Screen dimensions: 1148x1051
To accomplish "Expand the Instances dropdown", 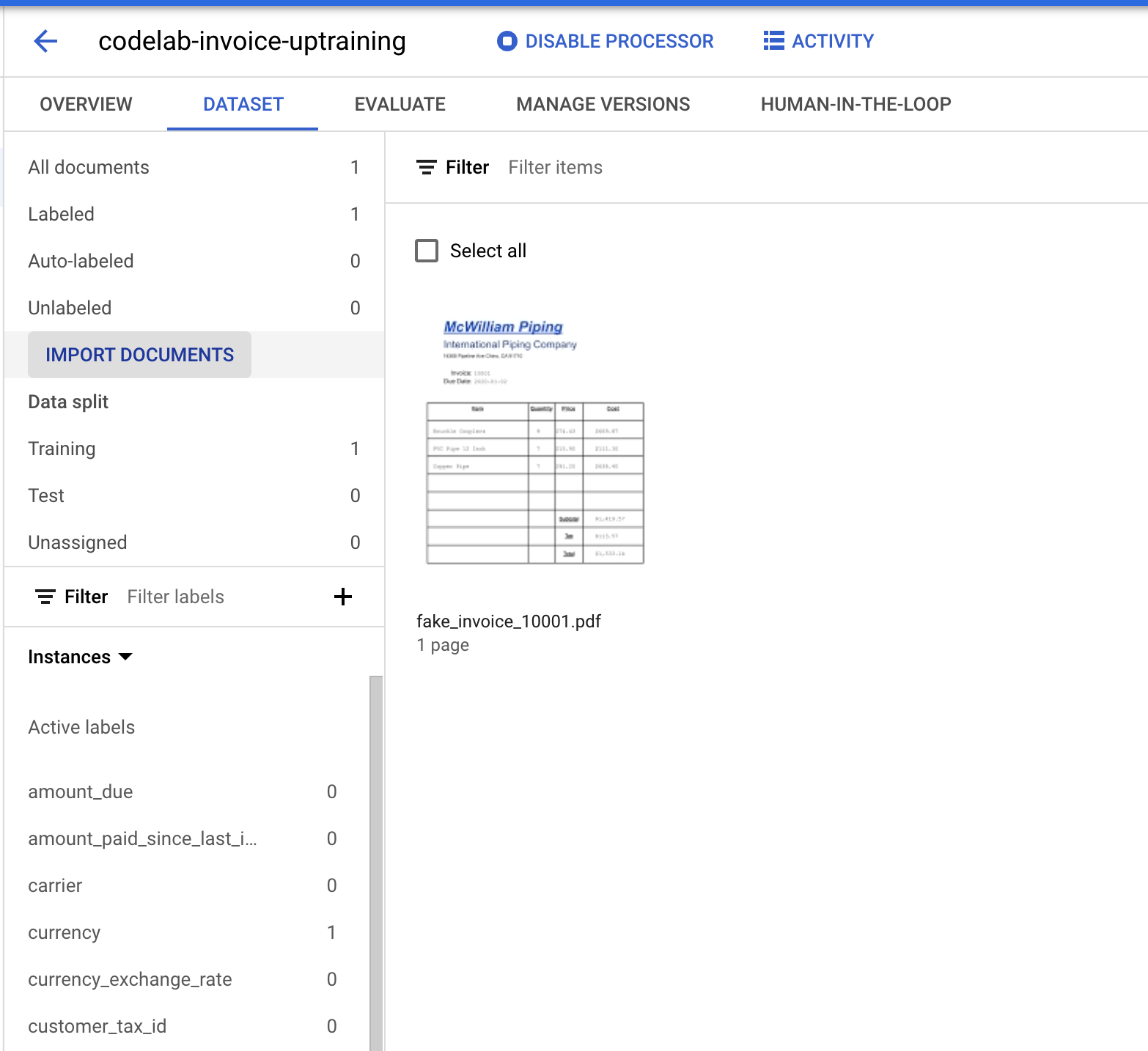I will click(x=81, y=657).
